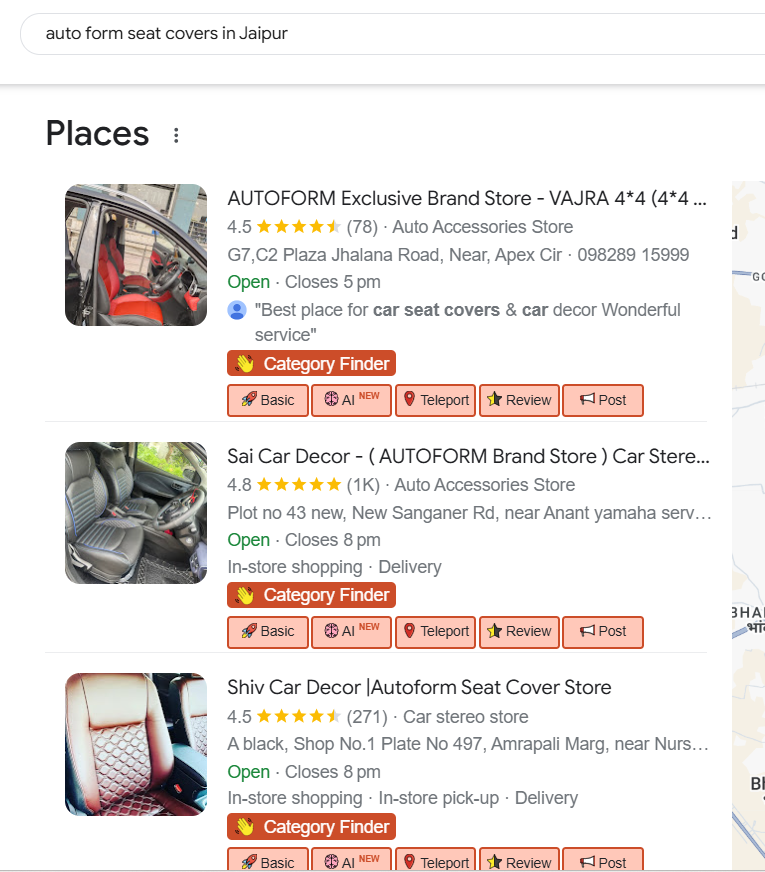
Task: Click Teleport pin button for AUTOFORM Exclusive store
Action: pos(435,400)
